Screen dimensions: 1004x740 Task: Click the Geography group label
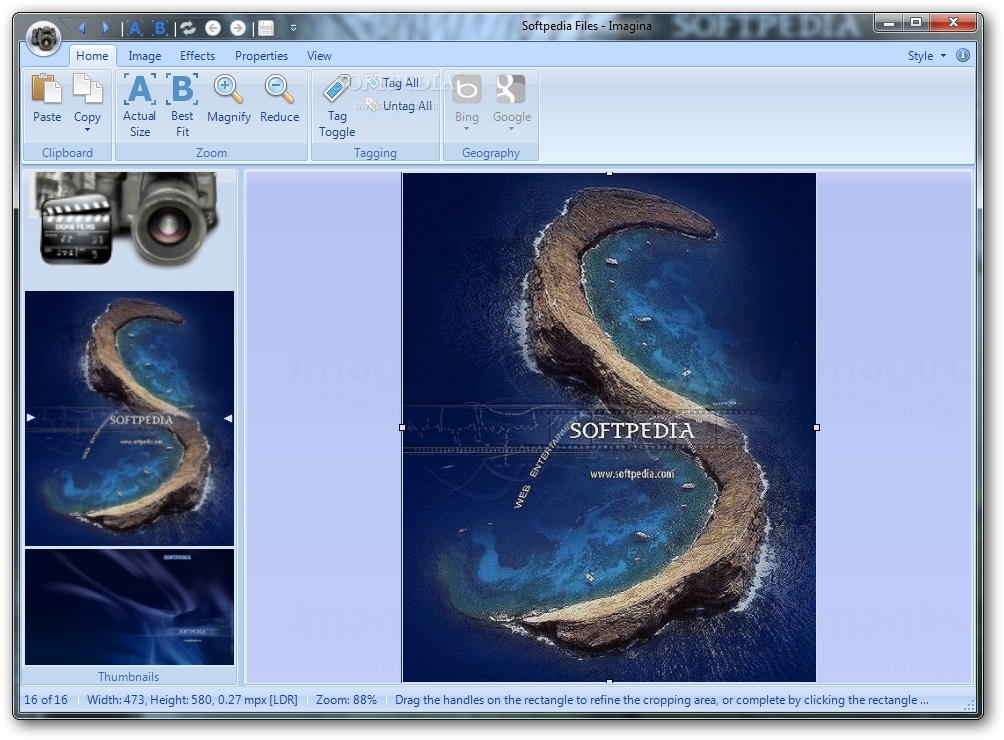coord(491,153)
